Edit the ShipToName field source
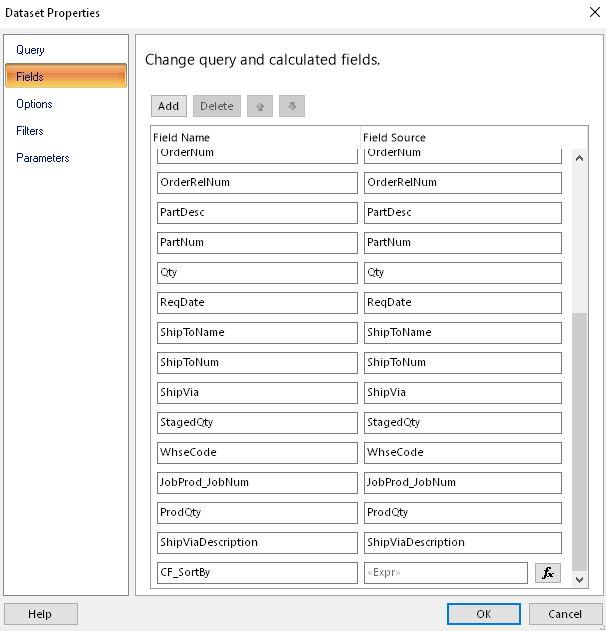The height and width of the screenshot is (631, 606). [x=463, y=333]
